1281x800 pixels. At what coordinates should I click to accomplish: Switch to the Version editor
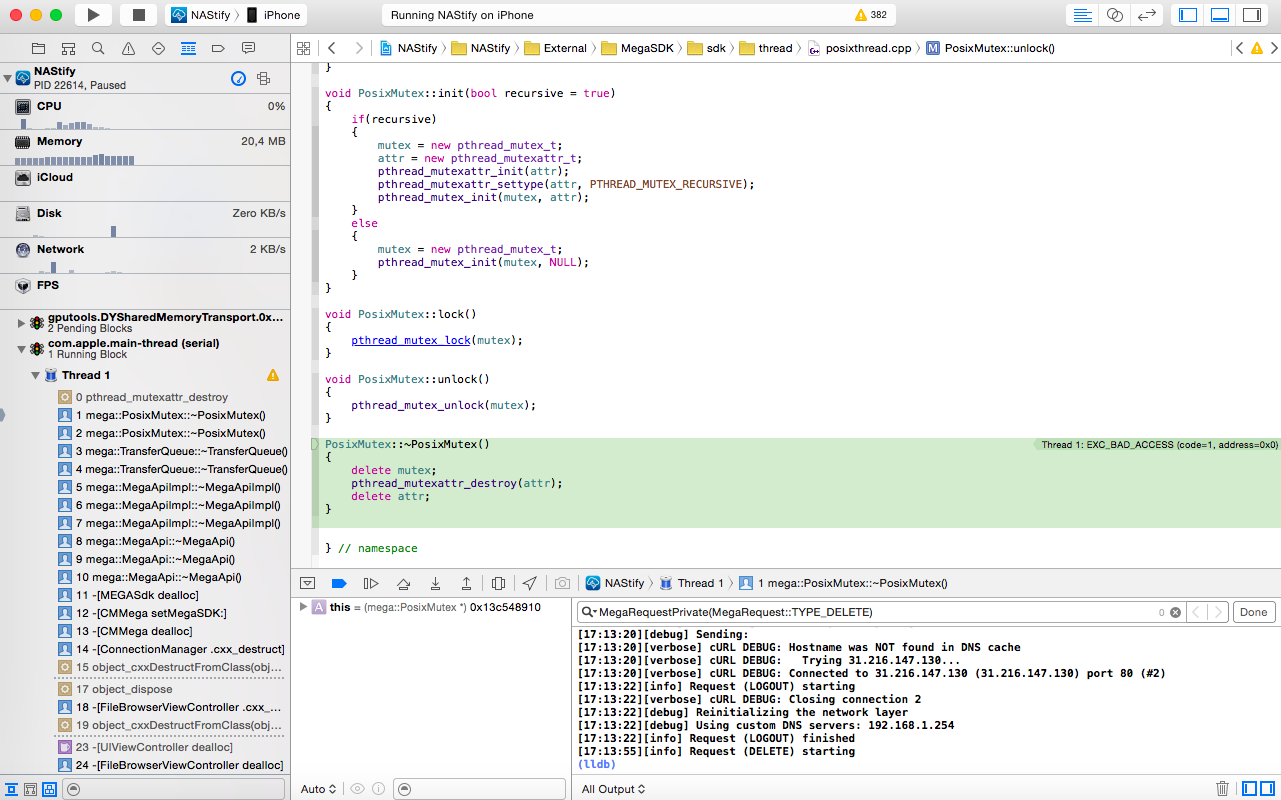[x=1147, y=15]
